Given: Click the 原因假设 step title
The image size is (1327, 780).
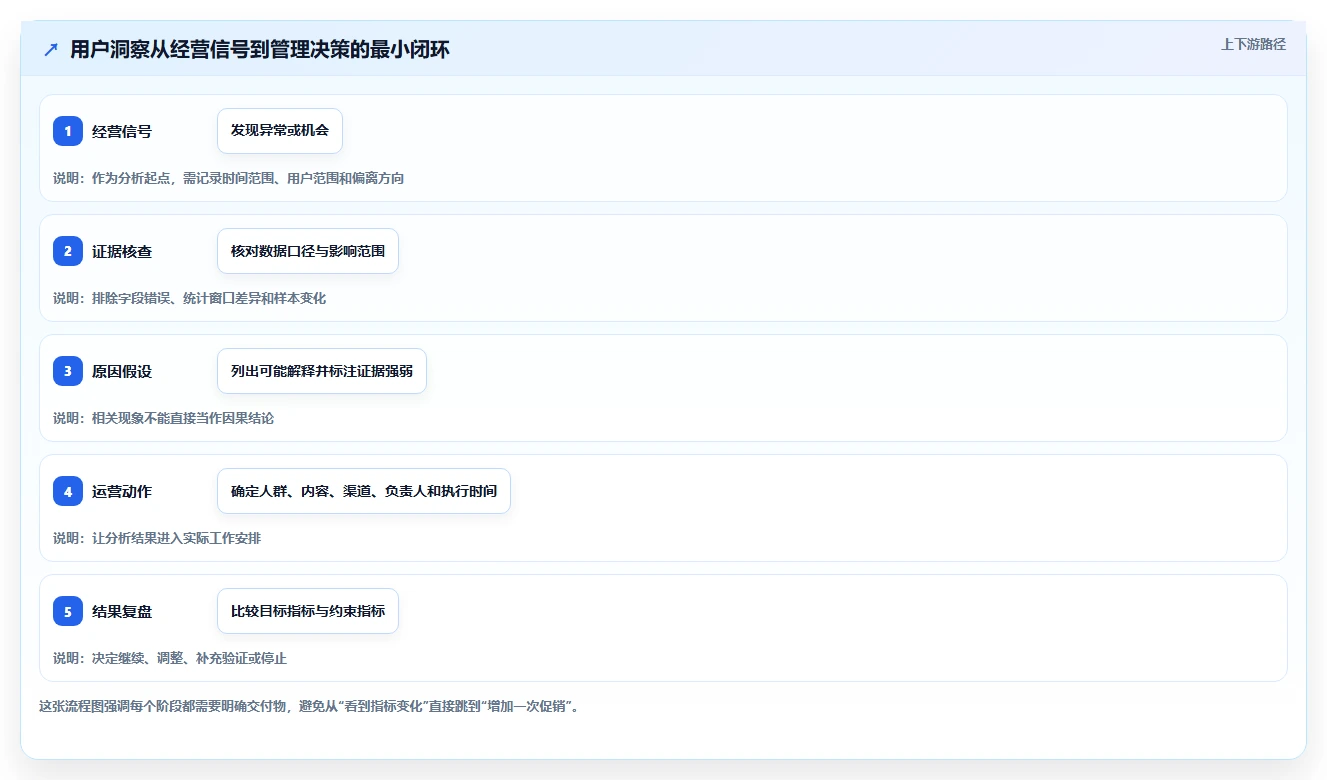Looking at the screenshot, I should click(x=122, y=371).
